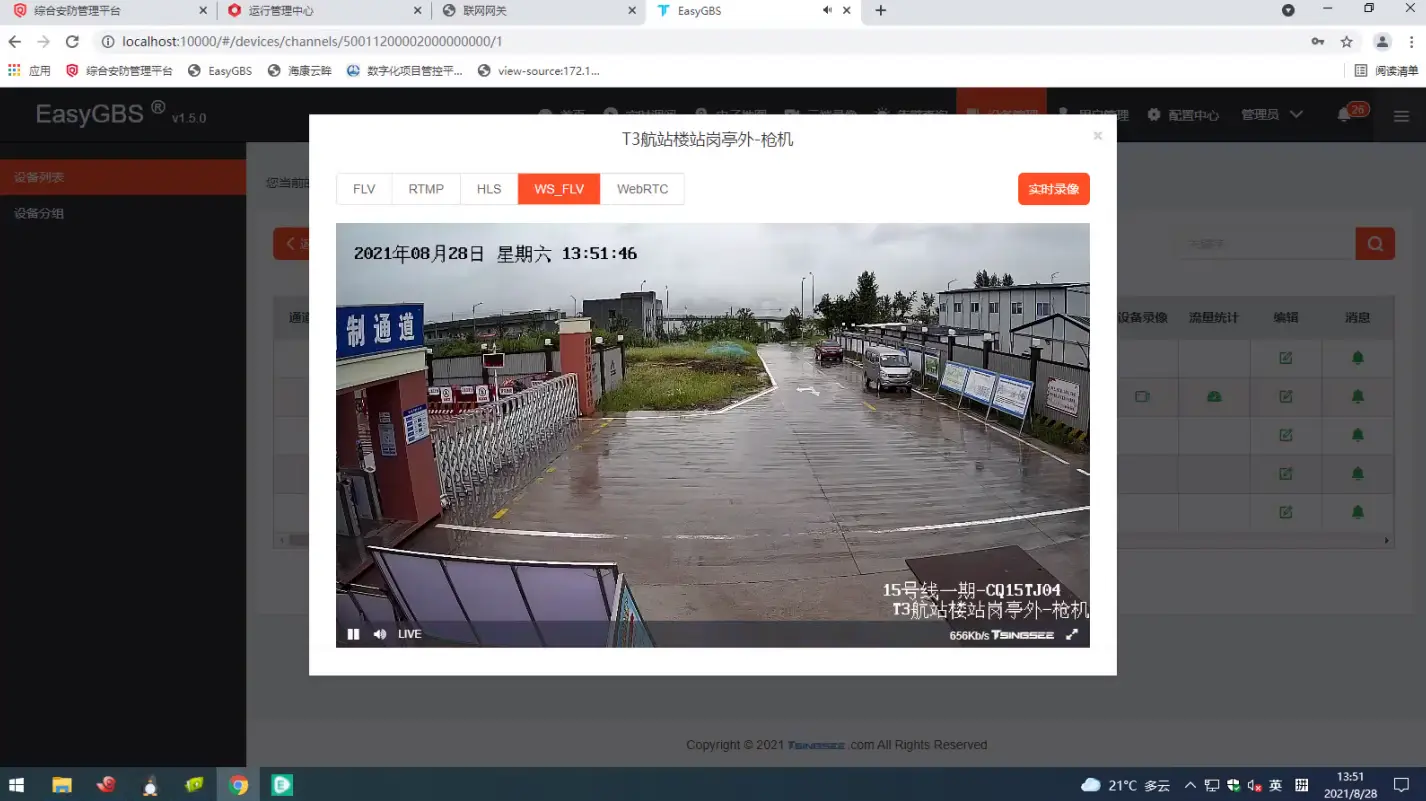Click the message bell in the second channel row
Image resolution: width=1426 pixels, height=801 pixels.
click(x=1358, y=397)
